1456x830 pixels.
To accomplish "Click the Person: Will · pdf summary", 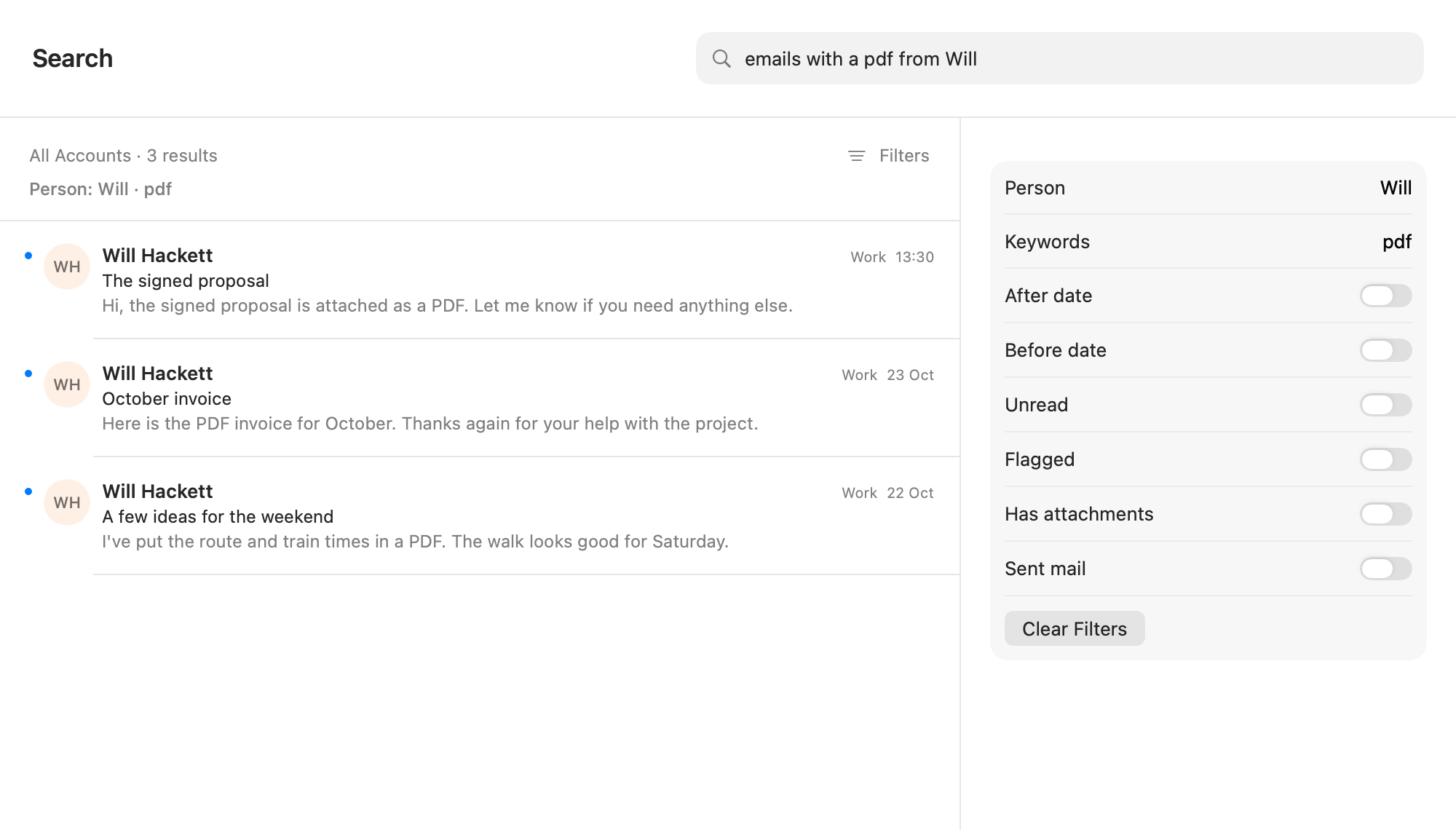I will pyautogui.click(x=100, y=189).
